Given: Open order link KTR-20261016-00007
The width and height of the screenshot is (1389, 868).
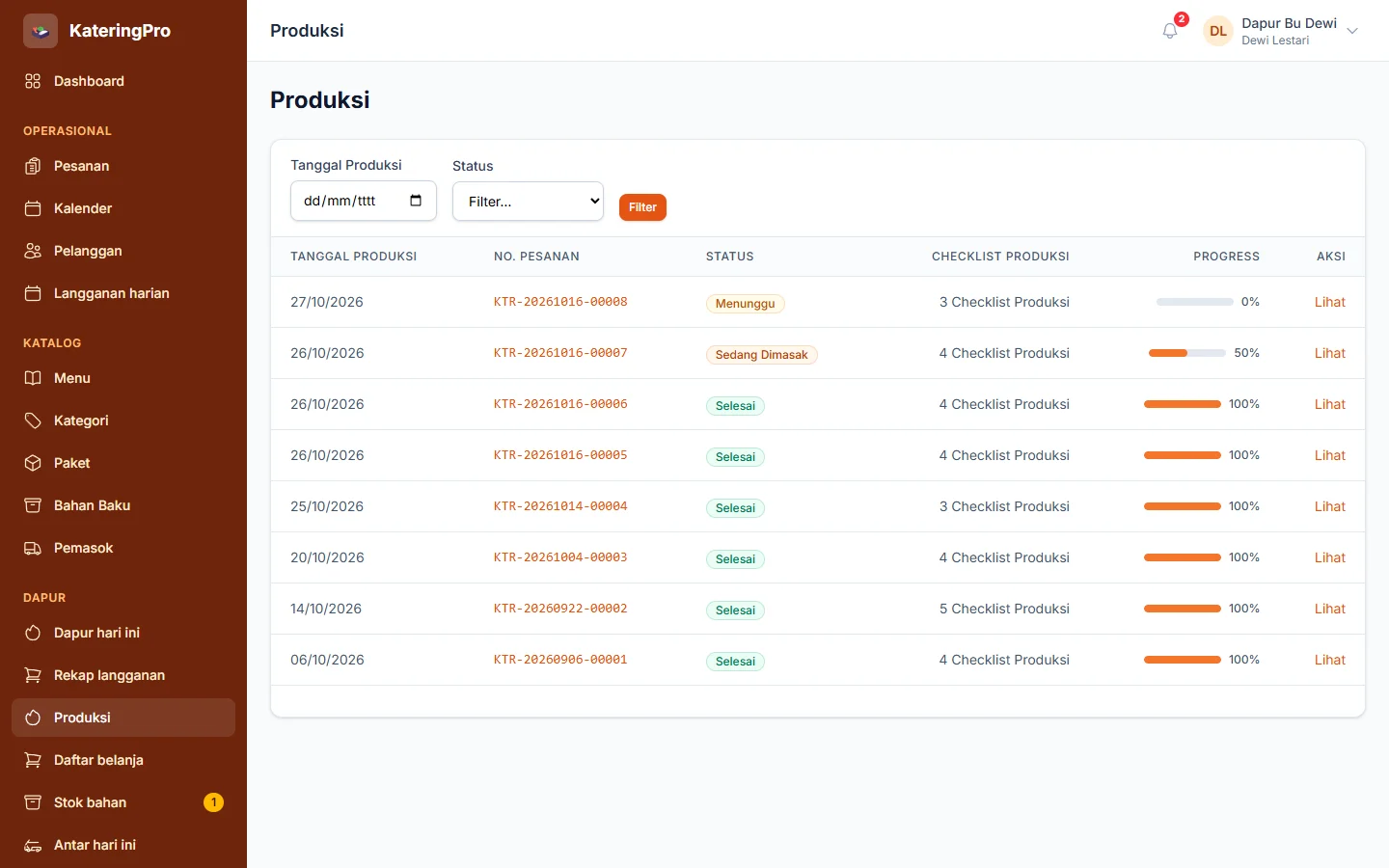Looking at the screenshot, I should (560, 353).
